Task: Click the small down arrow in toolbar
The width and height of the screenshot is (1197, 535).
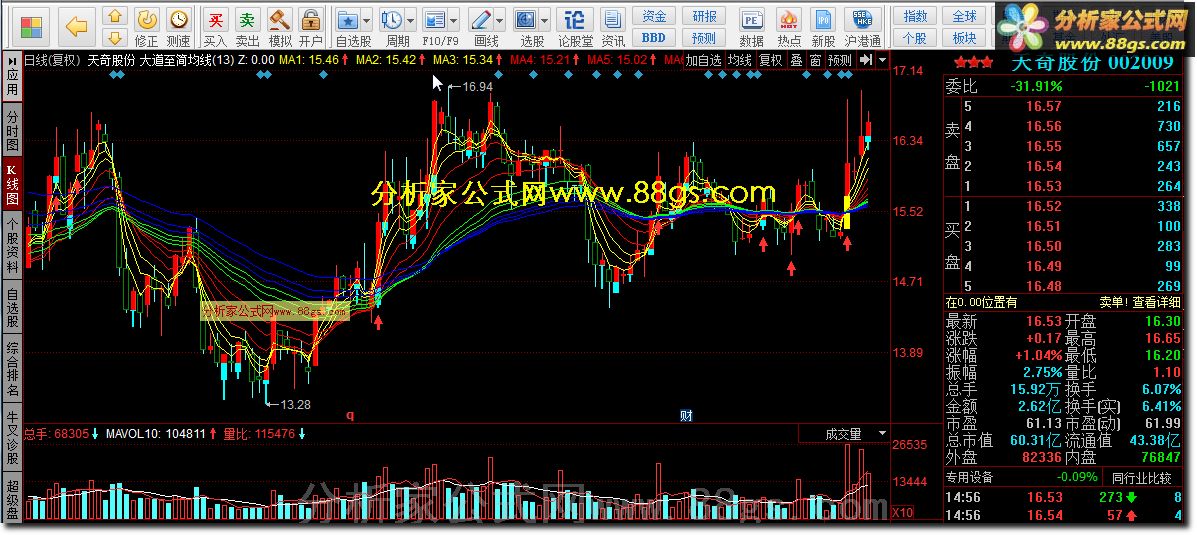Action: [115, 37]
